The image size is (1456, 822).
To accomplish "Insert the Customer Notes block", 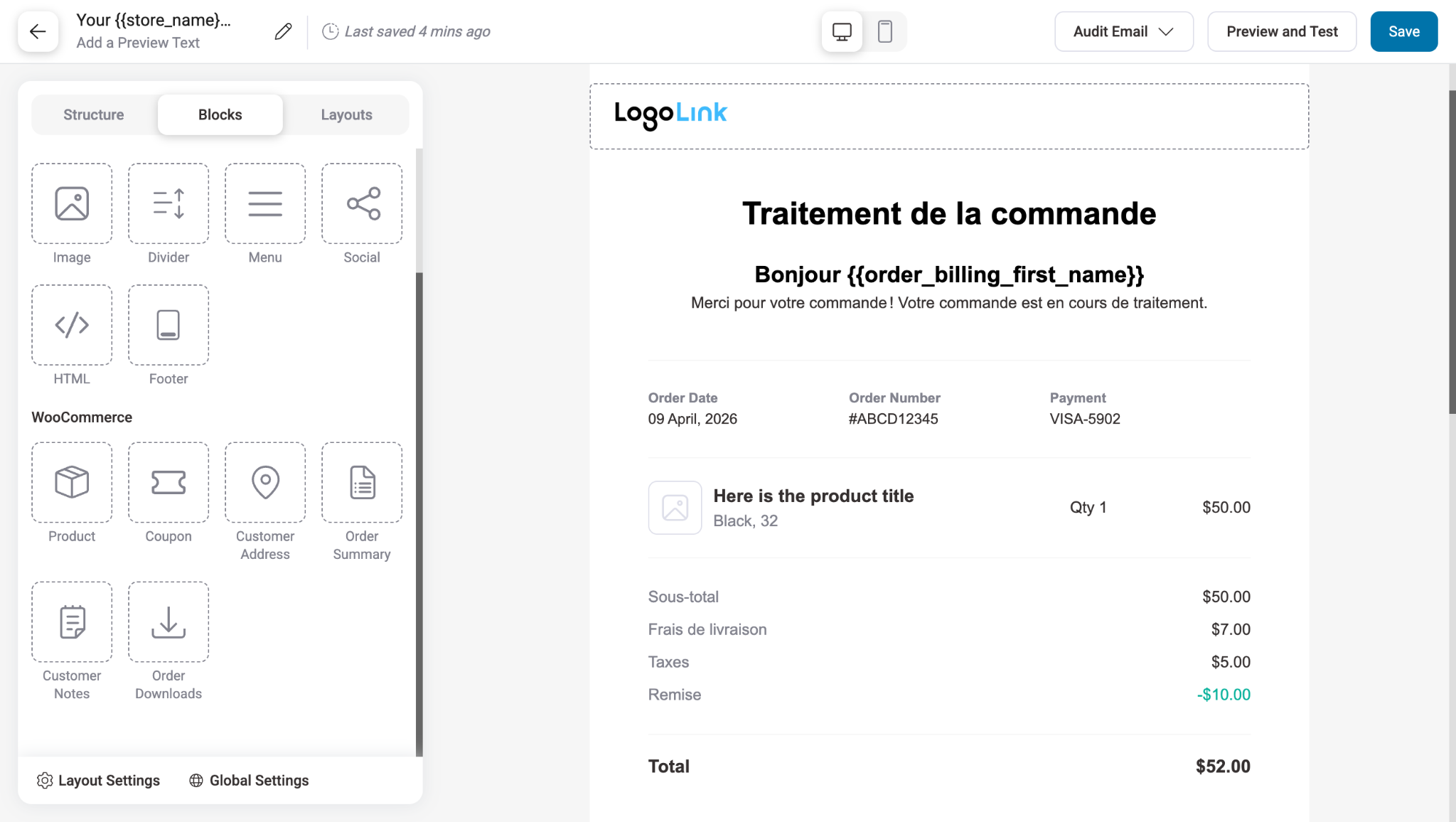I will (71, 621).
